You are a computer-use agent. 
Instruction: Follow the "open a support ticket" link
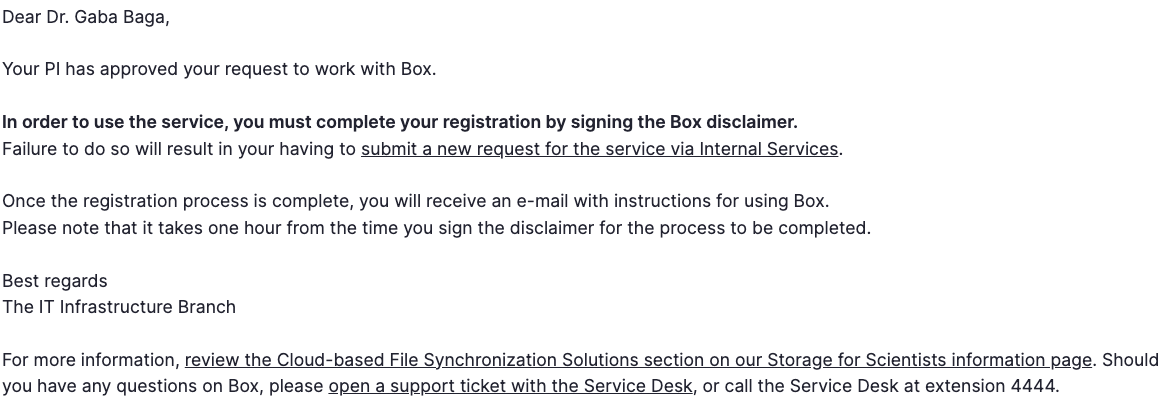click(x=510, y=386)
